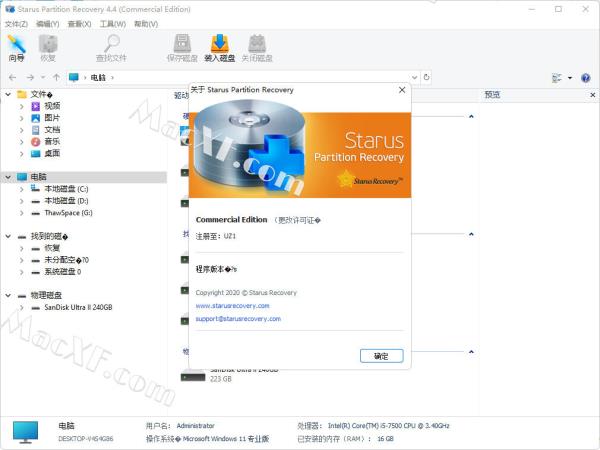Image resolution: width=600 pixels, height=450 pixels.
Task: Select 本地磁盘 (D:) in the tree
Action: click(66, 201)
